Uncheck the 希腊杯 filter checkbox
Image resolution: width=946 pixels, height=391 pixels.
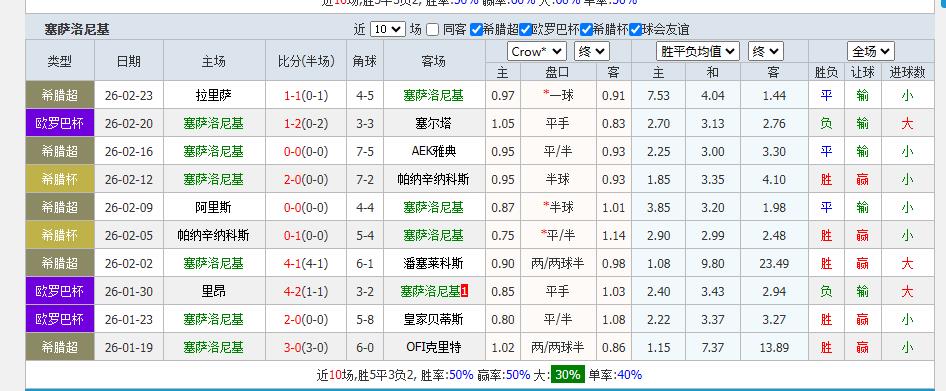pos(586,29)
